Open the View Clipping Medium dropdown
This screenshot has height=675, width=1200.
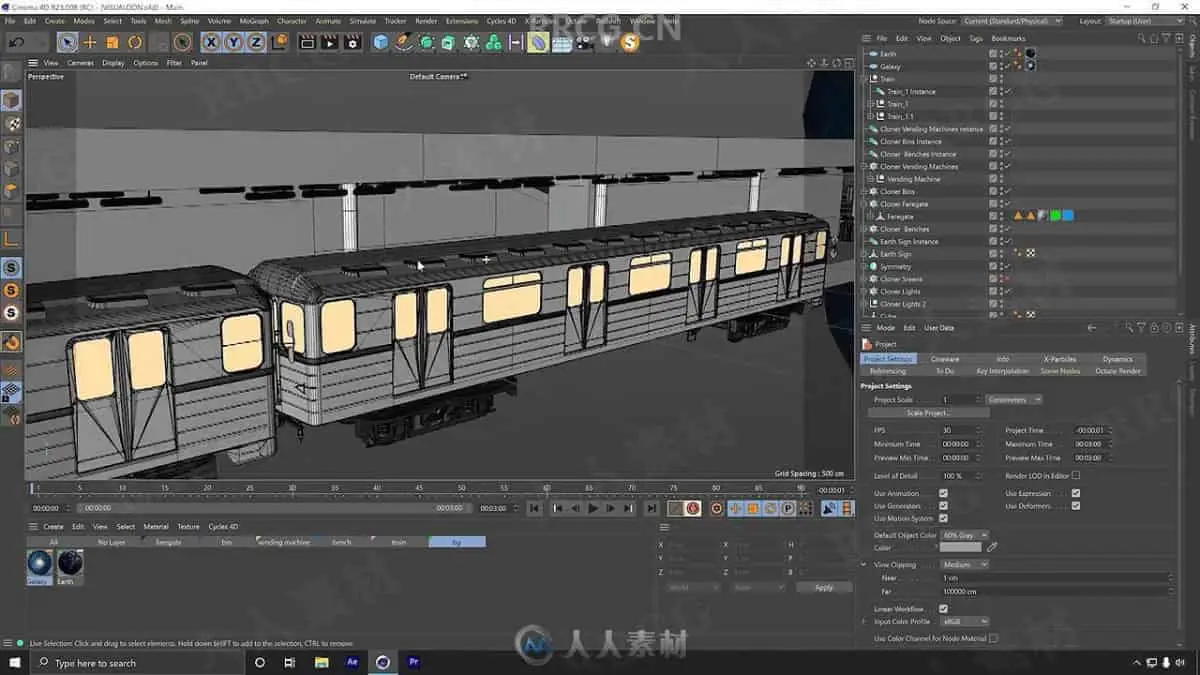point(964,564)
